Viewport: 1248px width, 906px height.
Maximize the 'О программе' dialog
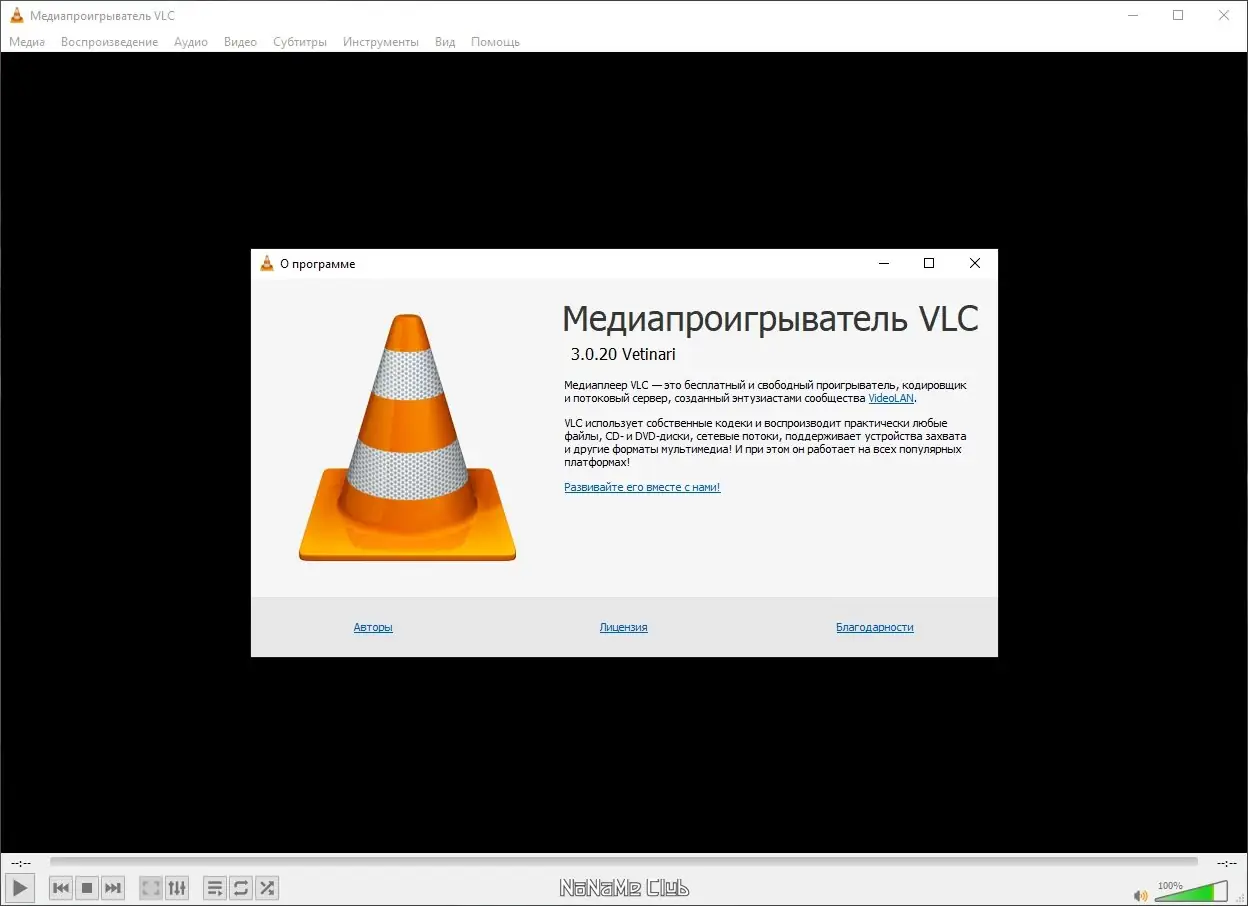pos(929,264)
